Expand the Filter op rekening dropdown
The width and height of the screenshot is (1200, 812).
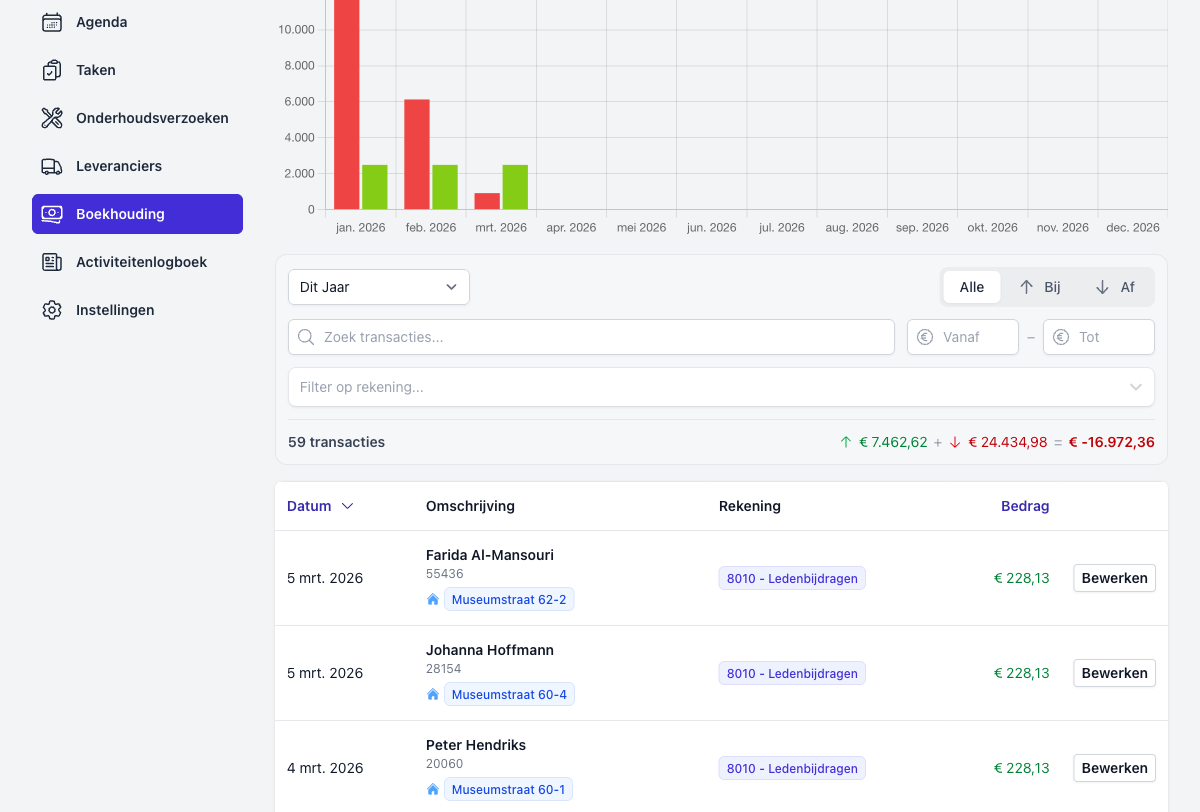720,387
